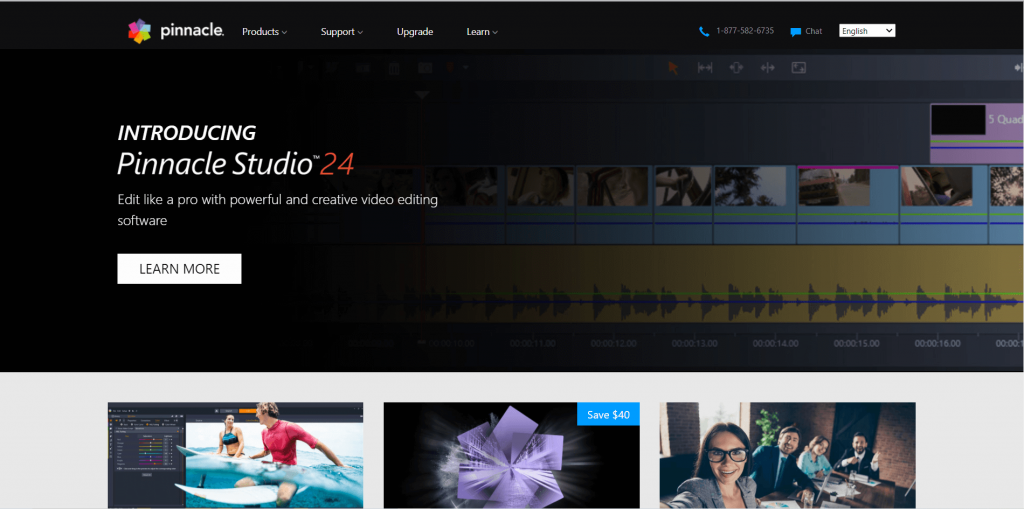The height and width of the screenshot is (509, 1024).
Task: Click the blue phone icon
Action: click(703, 31)
